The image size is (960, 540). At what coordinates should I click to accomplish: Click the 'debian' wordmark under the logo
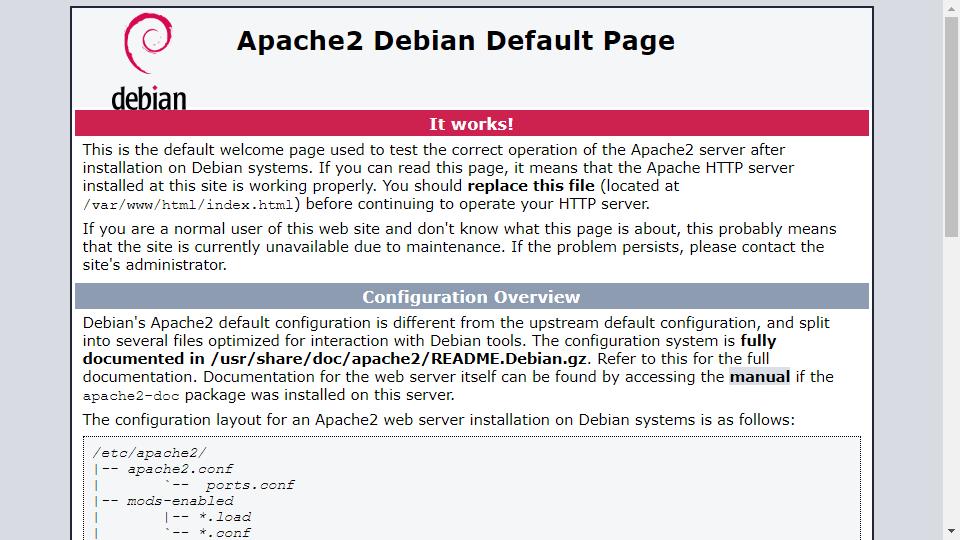pos(149,99)
